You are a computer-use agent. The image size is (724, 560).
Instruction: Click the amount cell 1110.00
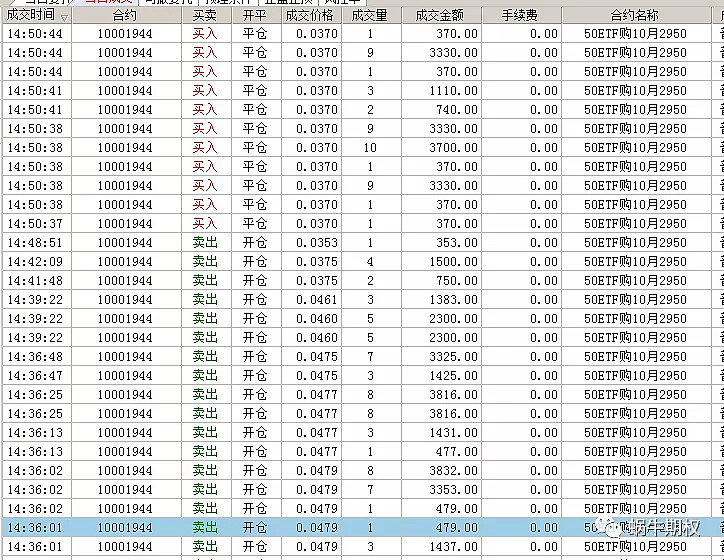coord(453,91)
